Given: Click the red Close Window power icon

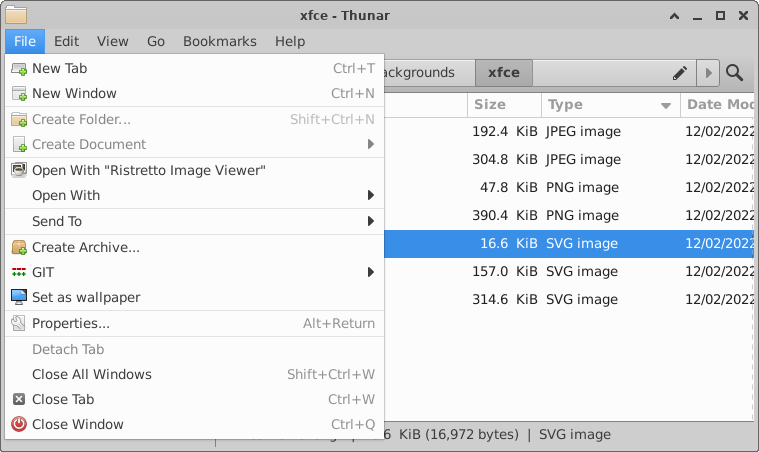Looking at the screenshot, I should (x=19, y=424).
